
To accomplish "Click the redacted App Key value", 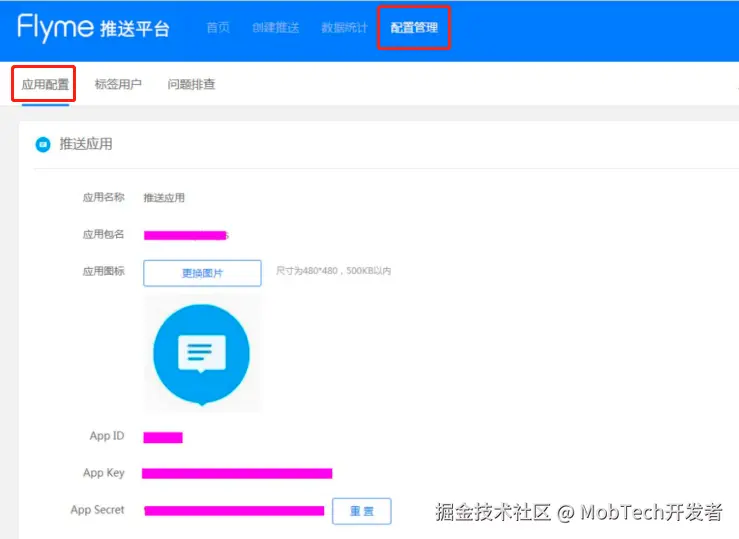I will (237, 474).
